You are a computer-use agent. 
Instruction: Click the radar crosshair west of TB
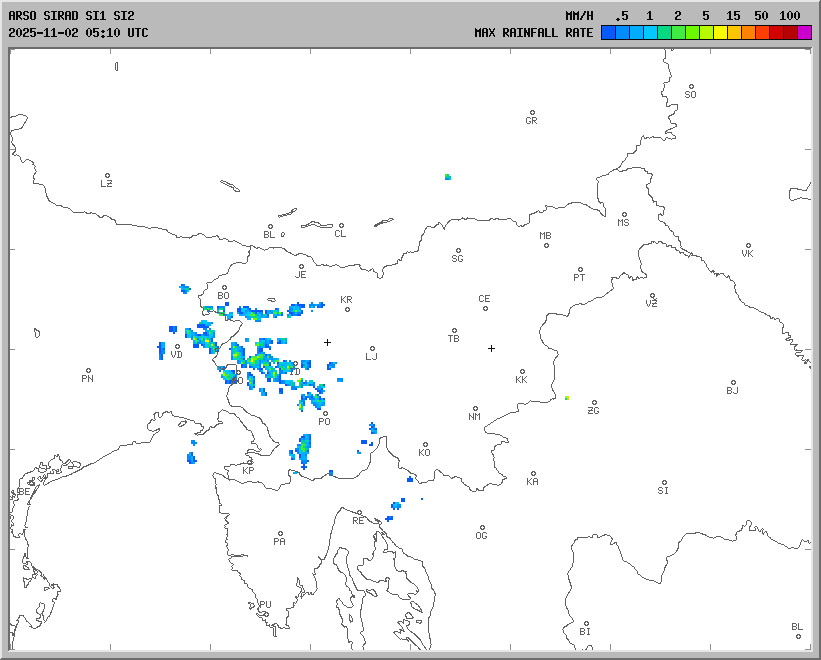click(x=327, y=342)
